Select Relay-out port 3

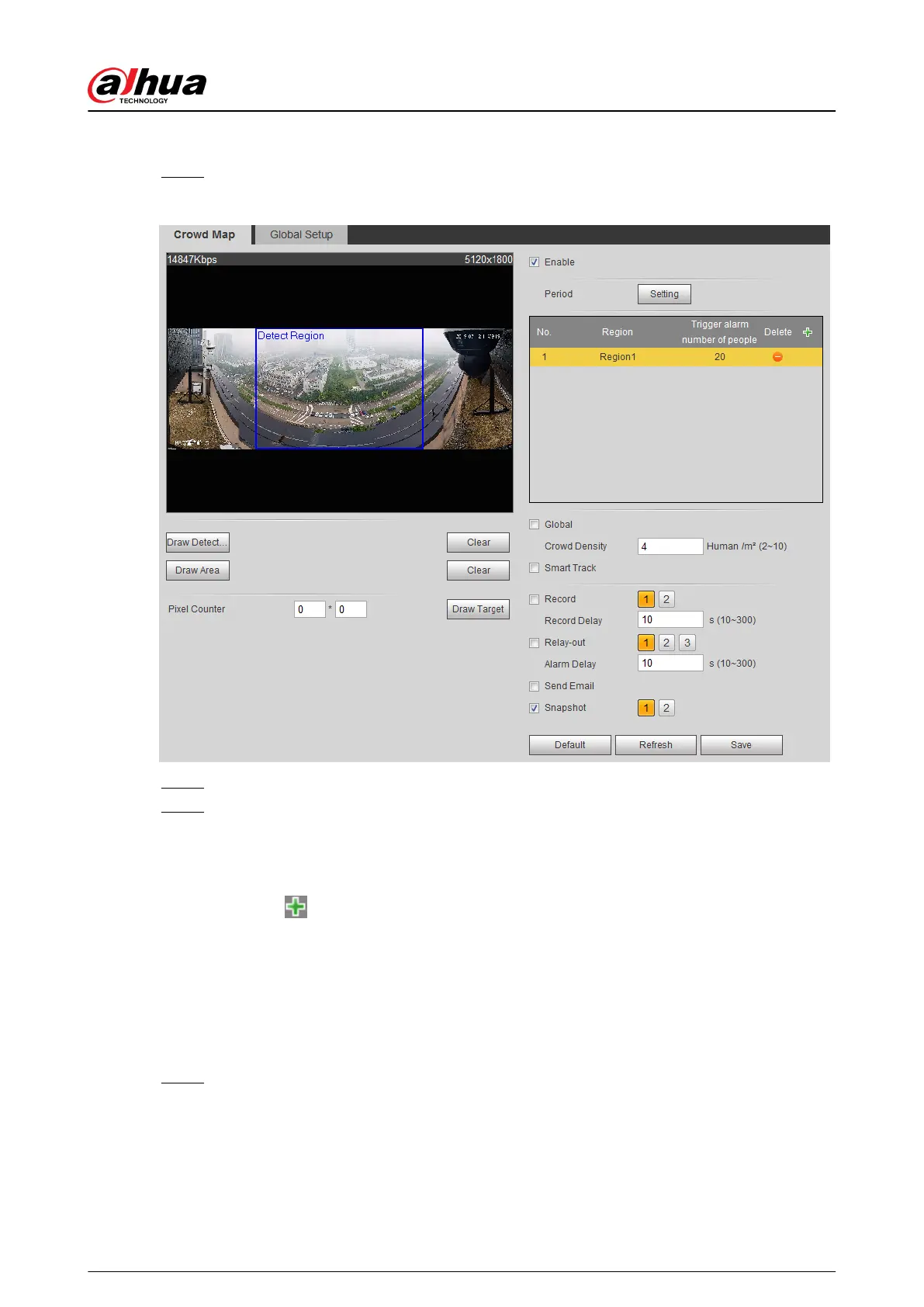687,643
